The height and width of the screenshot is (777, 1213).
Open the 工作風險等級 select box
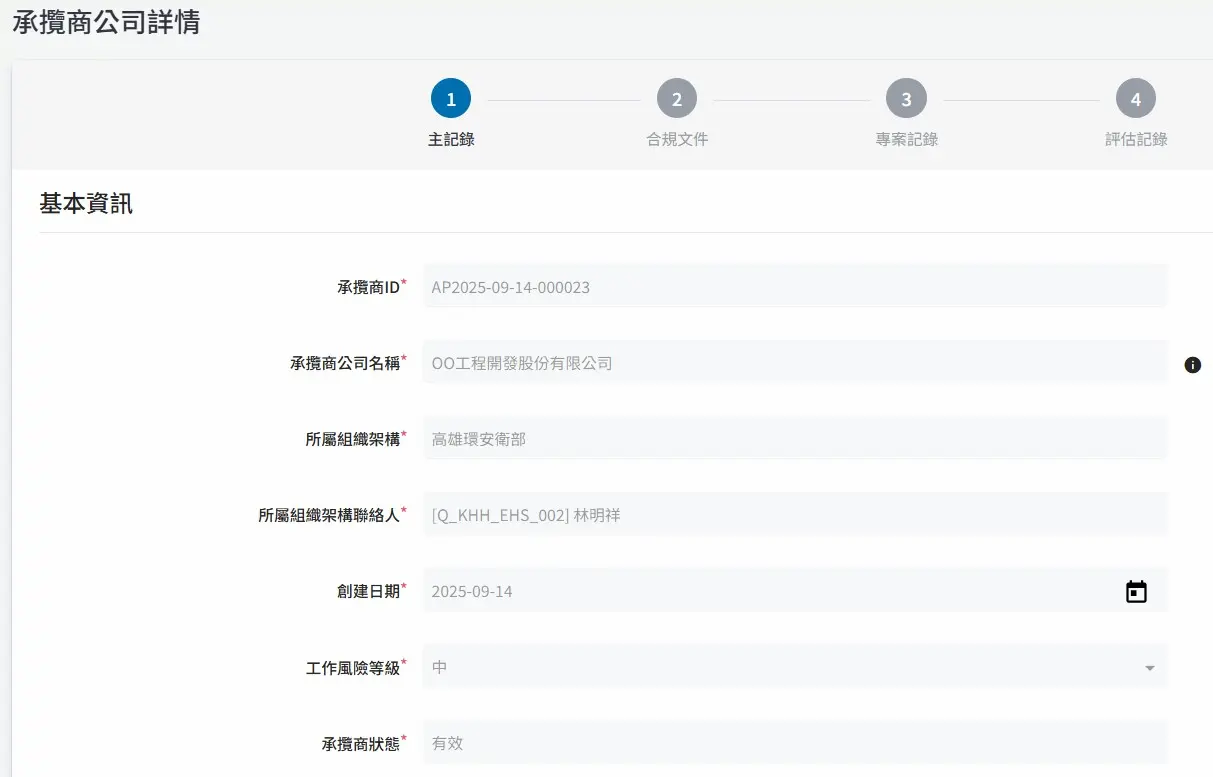[x=780, y=667]
